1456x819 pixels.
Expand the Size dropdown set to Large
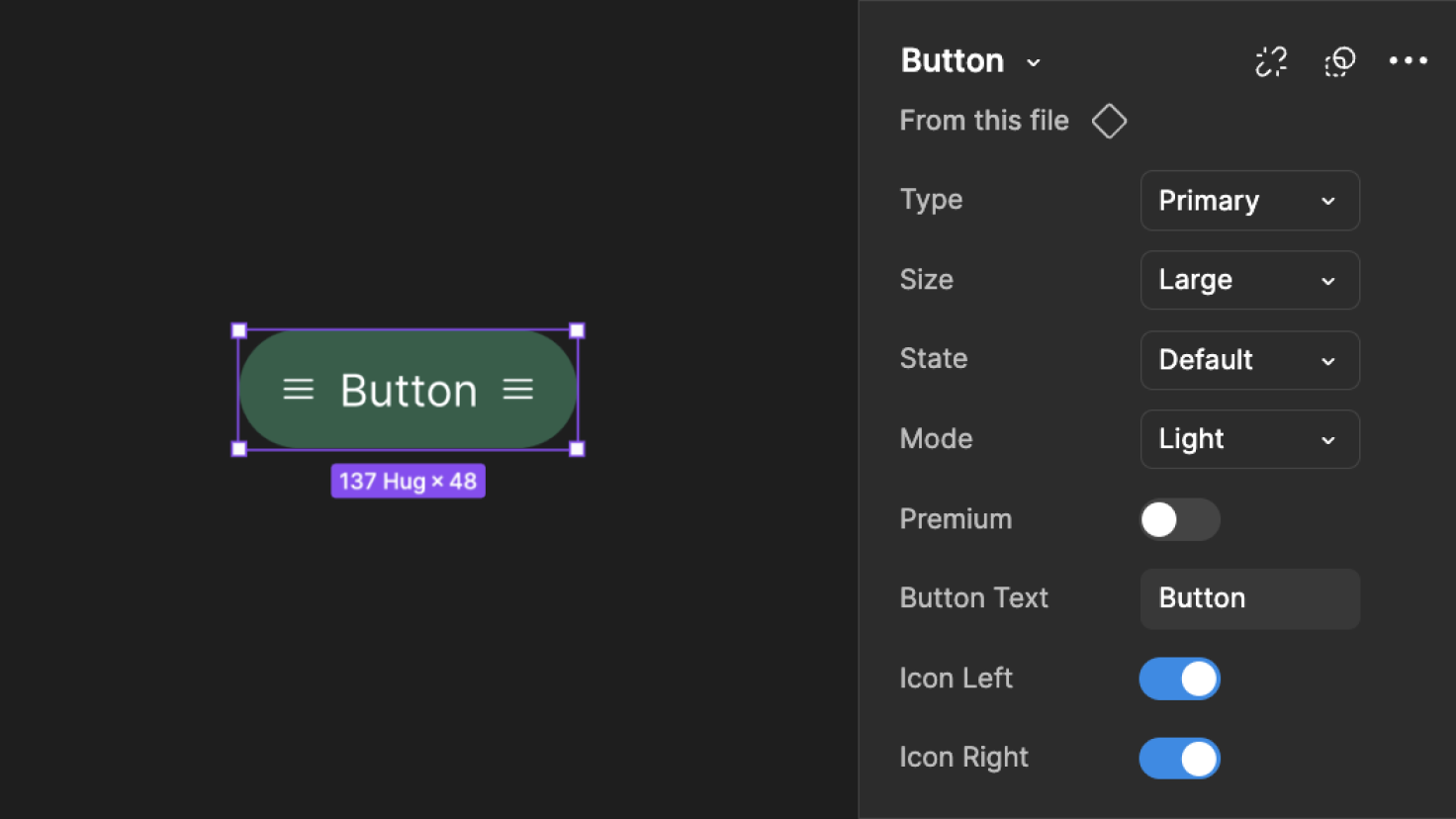click(1249, 280)
